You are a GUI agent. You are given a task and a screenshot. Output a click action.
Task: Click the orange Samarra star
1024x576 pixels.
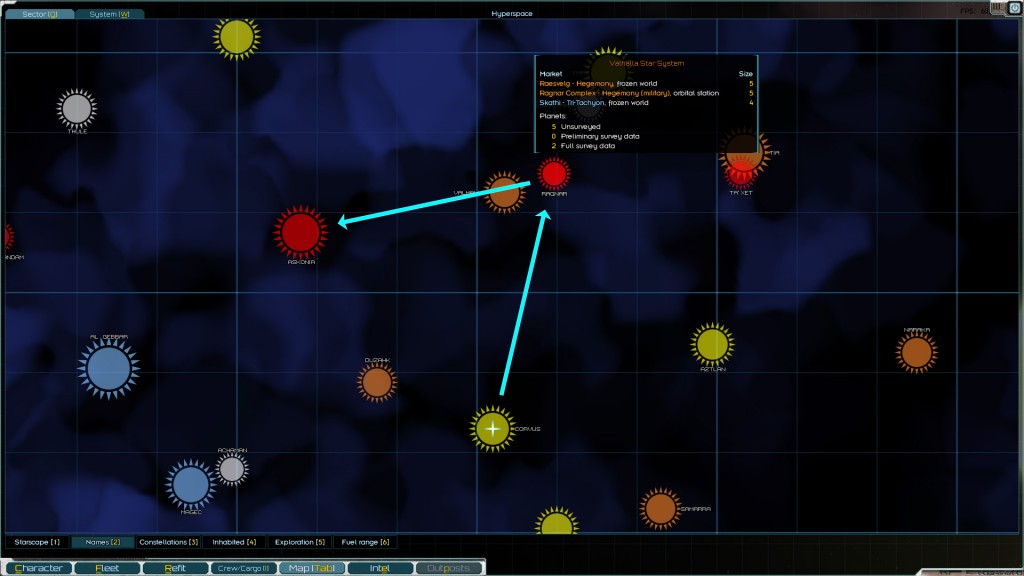click(660, 508)
